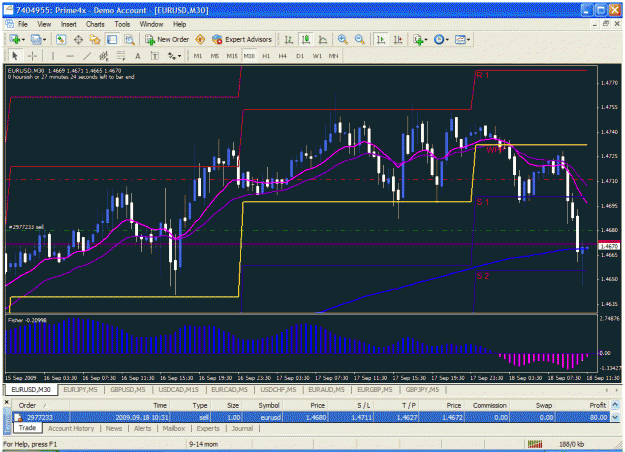Screen dimensions: 625x452
Task: Switch timeframe to MN
Action: (x=334, y=56)
